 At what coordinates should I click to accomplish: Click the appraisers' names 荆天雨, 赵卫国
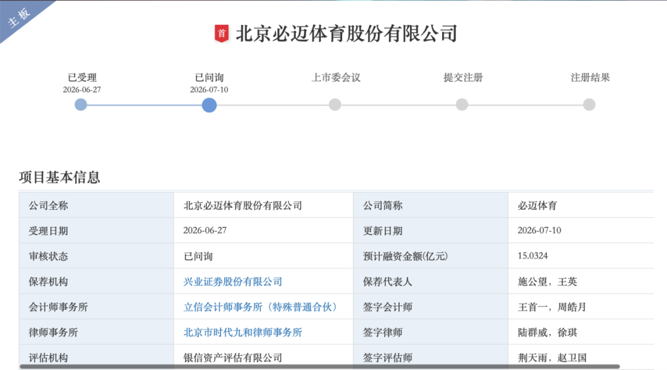552,358
